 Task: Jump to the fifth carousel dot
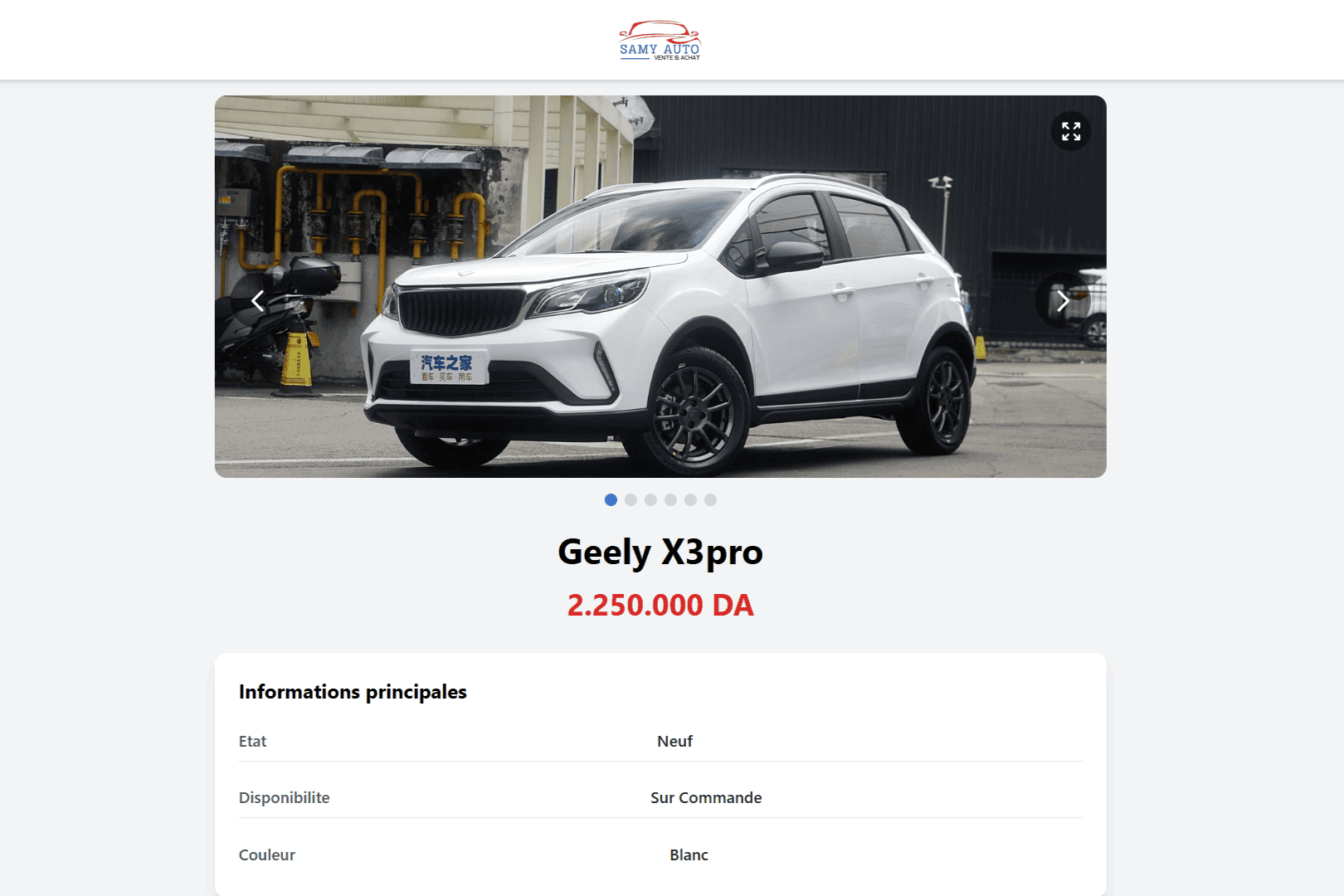coord(690,499)
